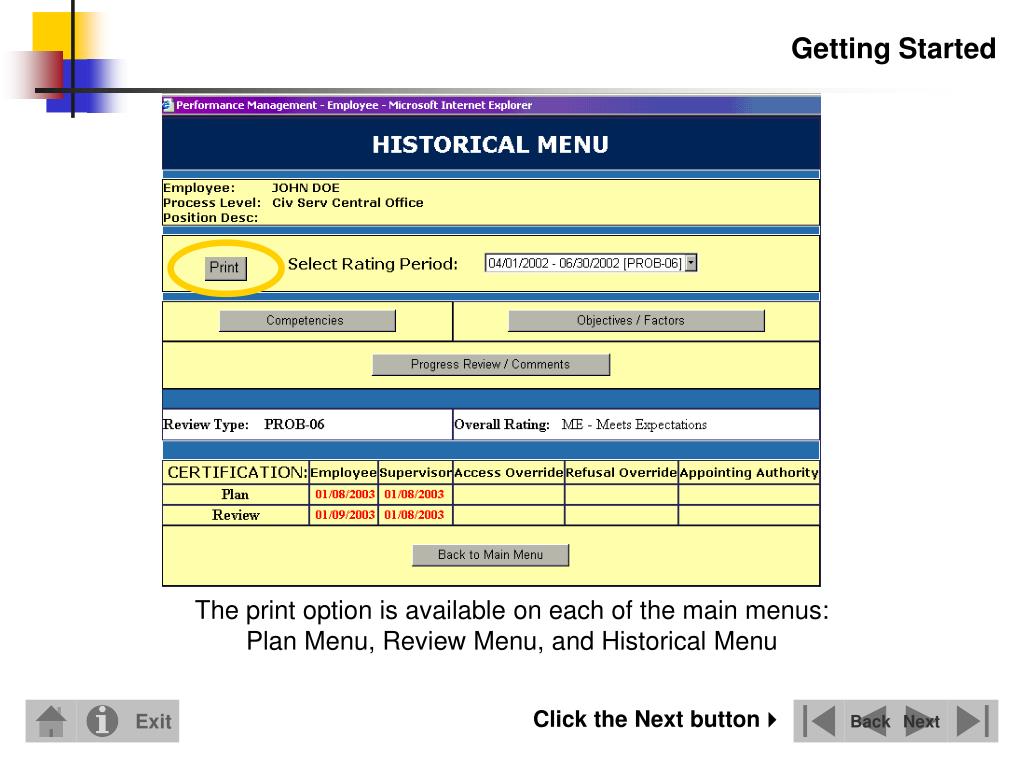Open Objectives / Factors
The height and width of the screenshot is (768, 1024).
tap(636, 321)
